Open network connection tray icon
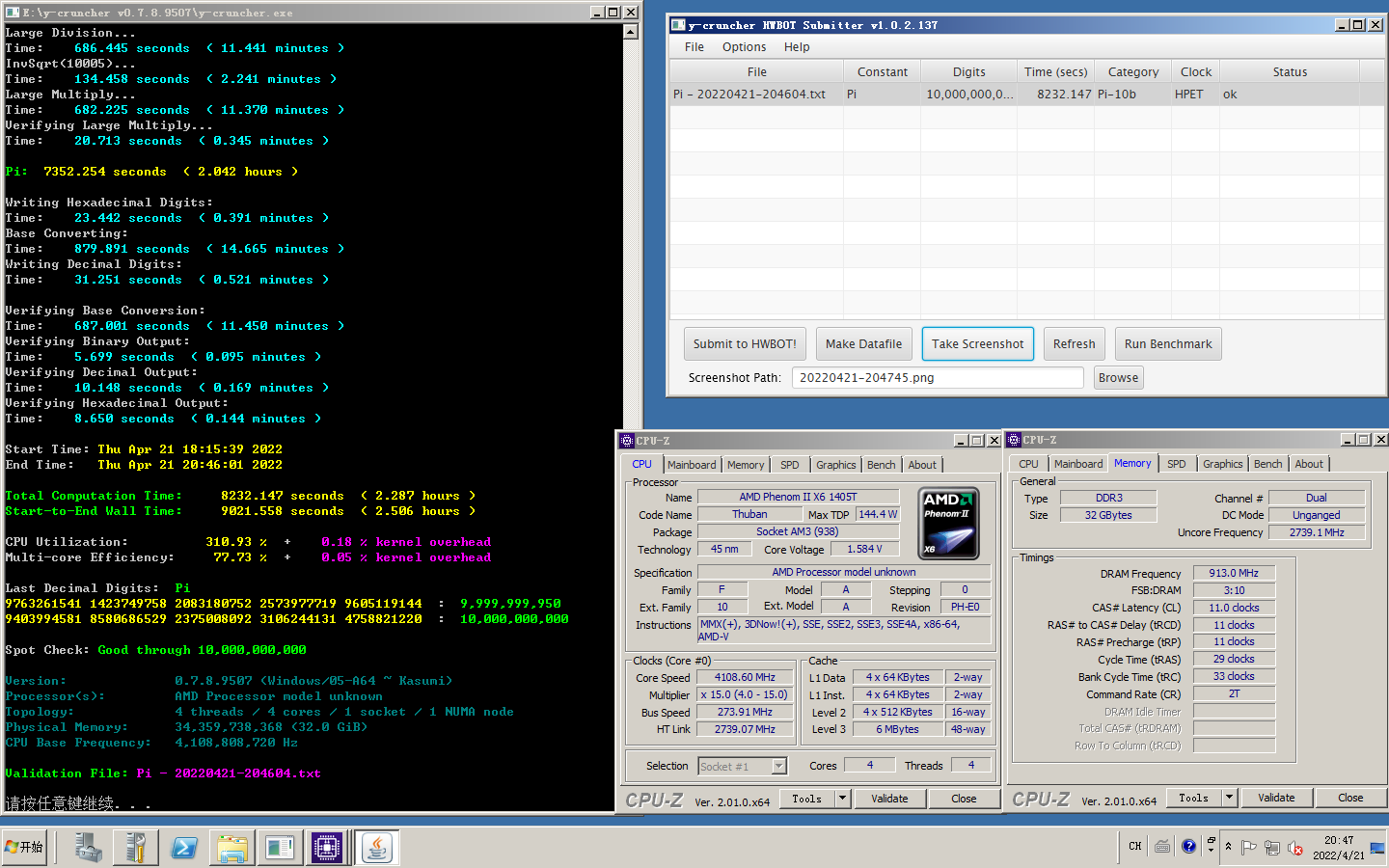Screen dimensions: 1389x868 1272,848
